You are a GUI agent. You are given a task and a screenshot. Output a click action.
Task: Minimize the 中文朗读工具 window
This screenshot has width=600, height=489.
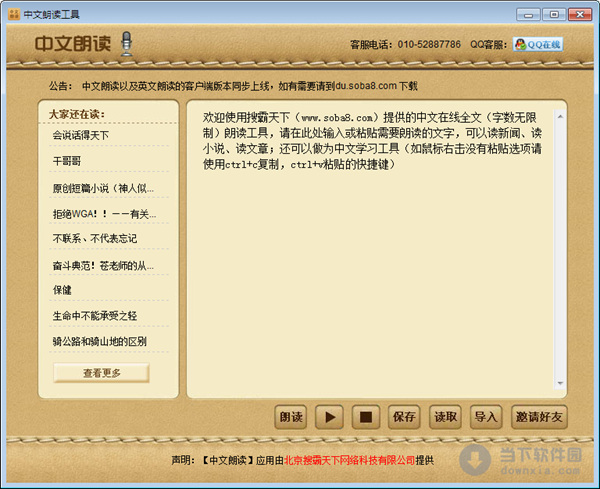(x=528, y=15)
